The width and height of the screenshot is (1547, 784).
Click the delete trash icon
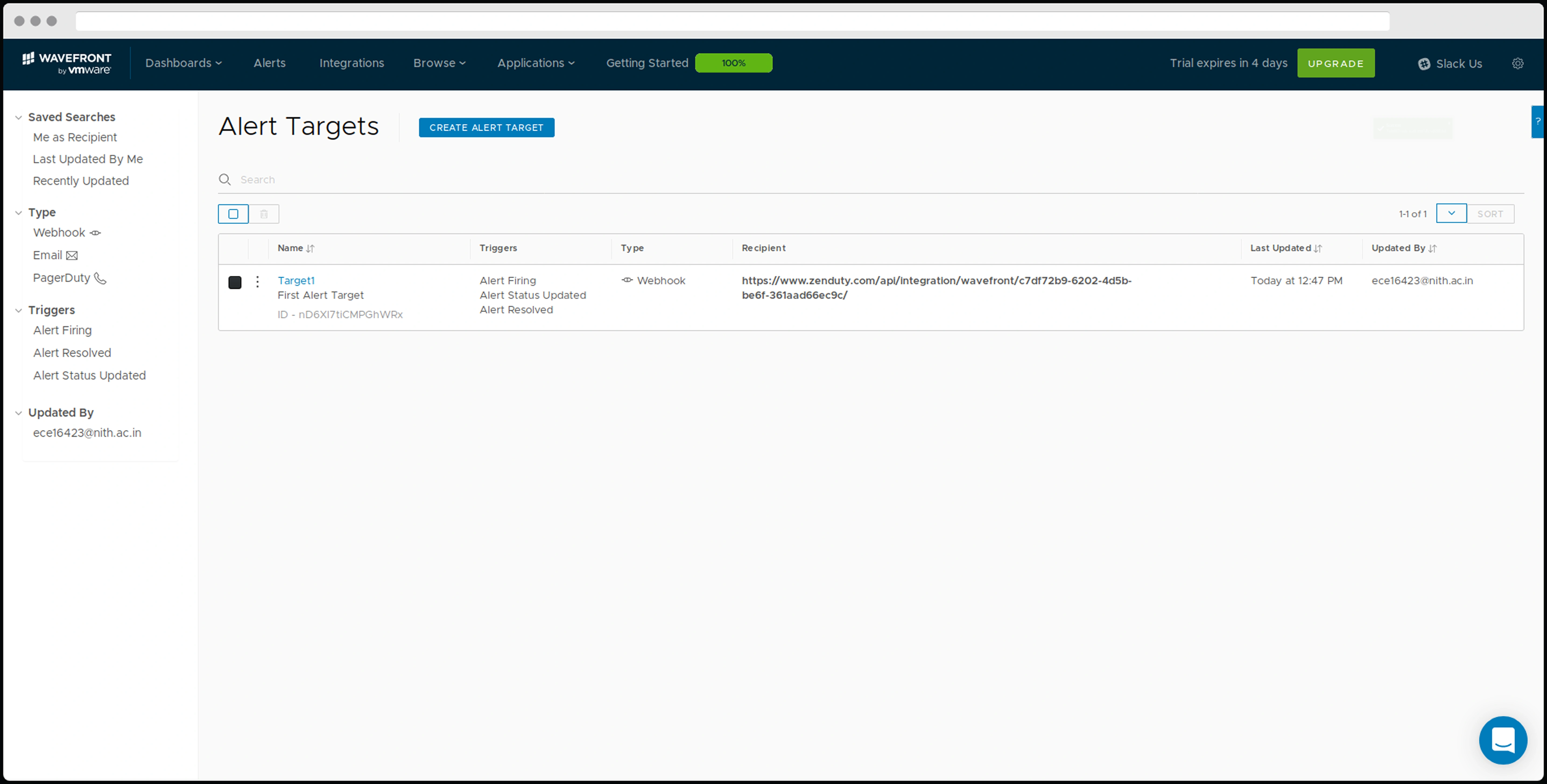click(264, 214)
